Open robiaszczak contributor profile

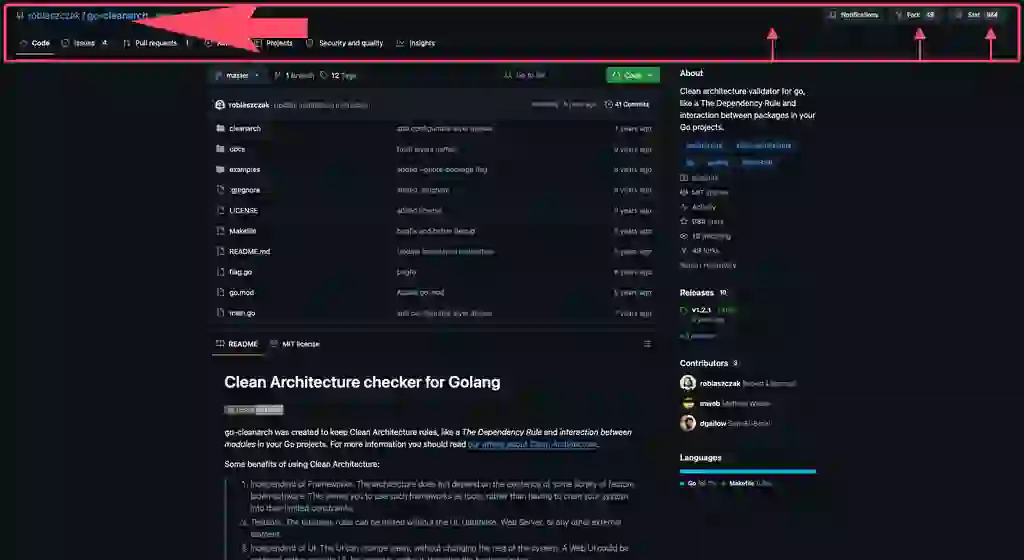720,383
